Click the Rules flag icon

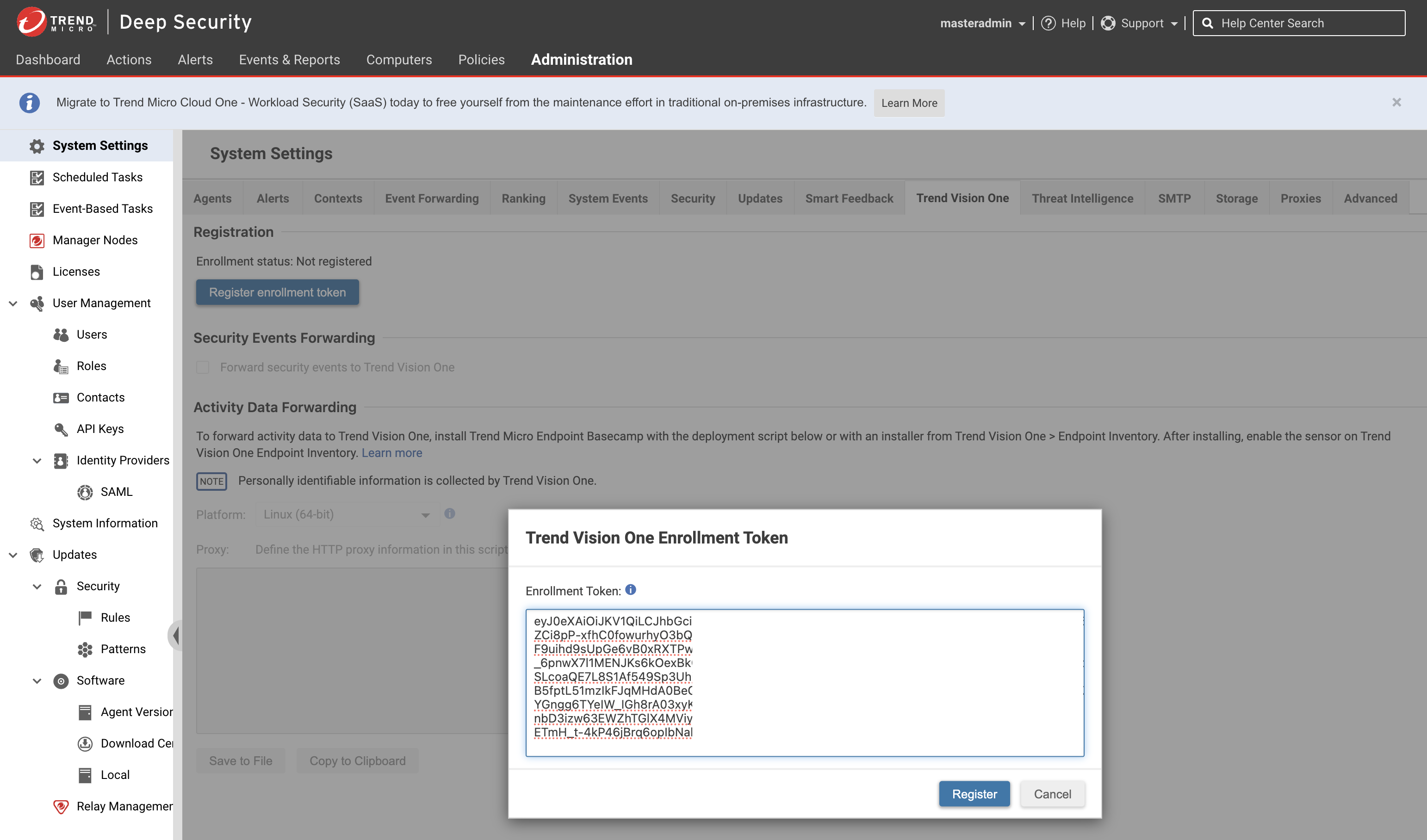85,618
